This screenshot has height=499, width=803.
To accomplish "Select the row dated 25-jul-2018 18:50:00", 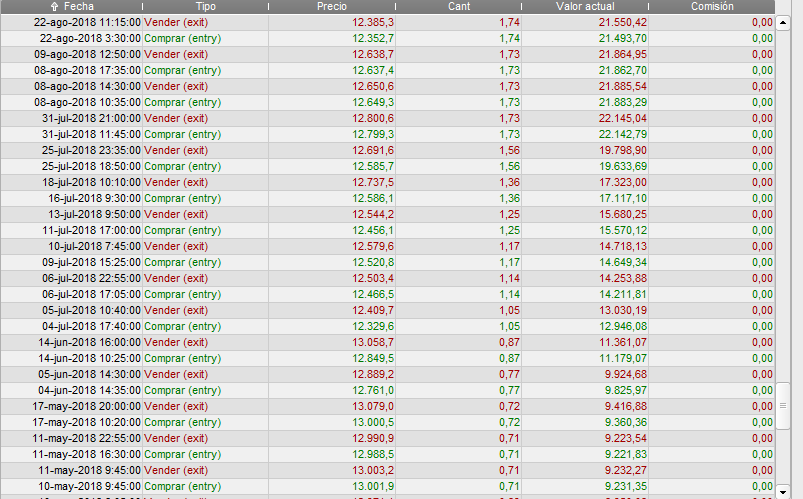I will point(387,167).
